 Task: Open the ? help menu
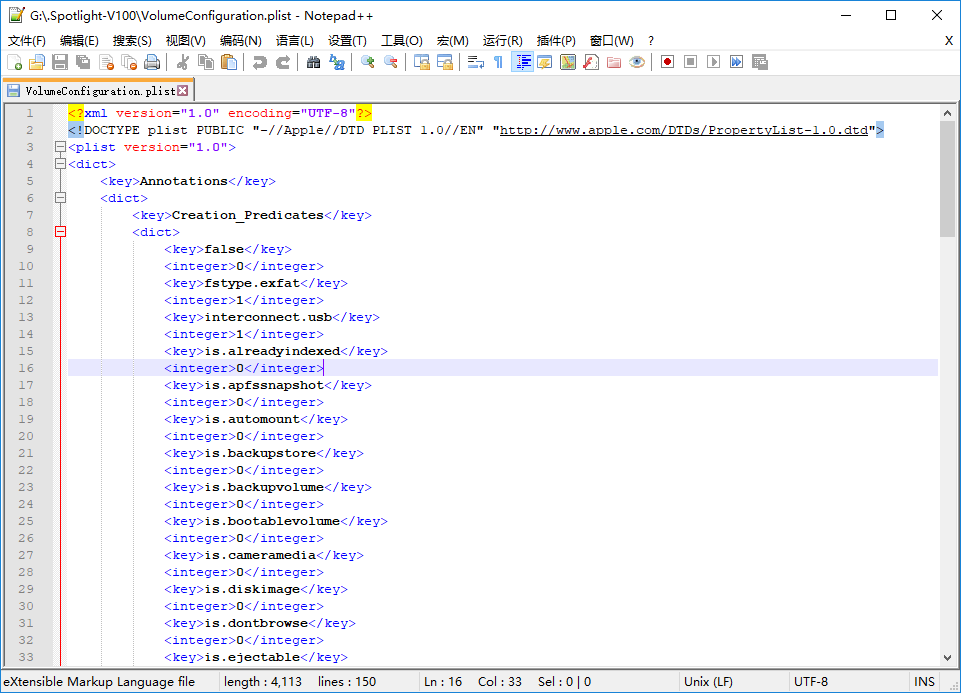[x=651, y=40]
